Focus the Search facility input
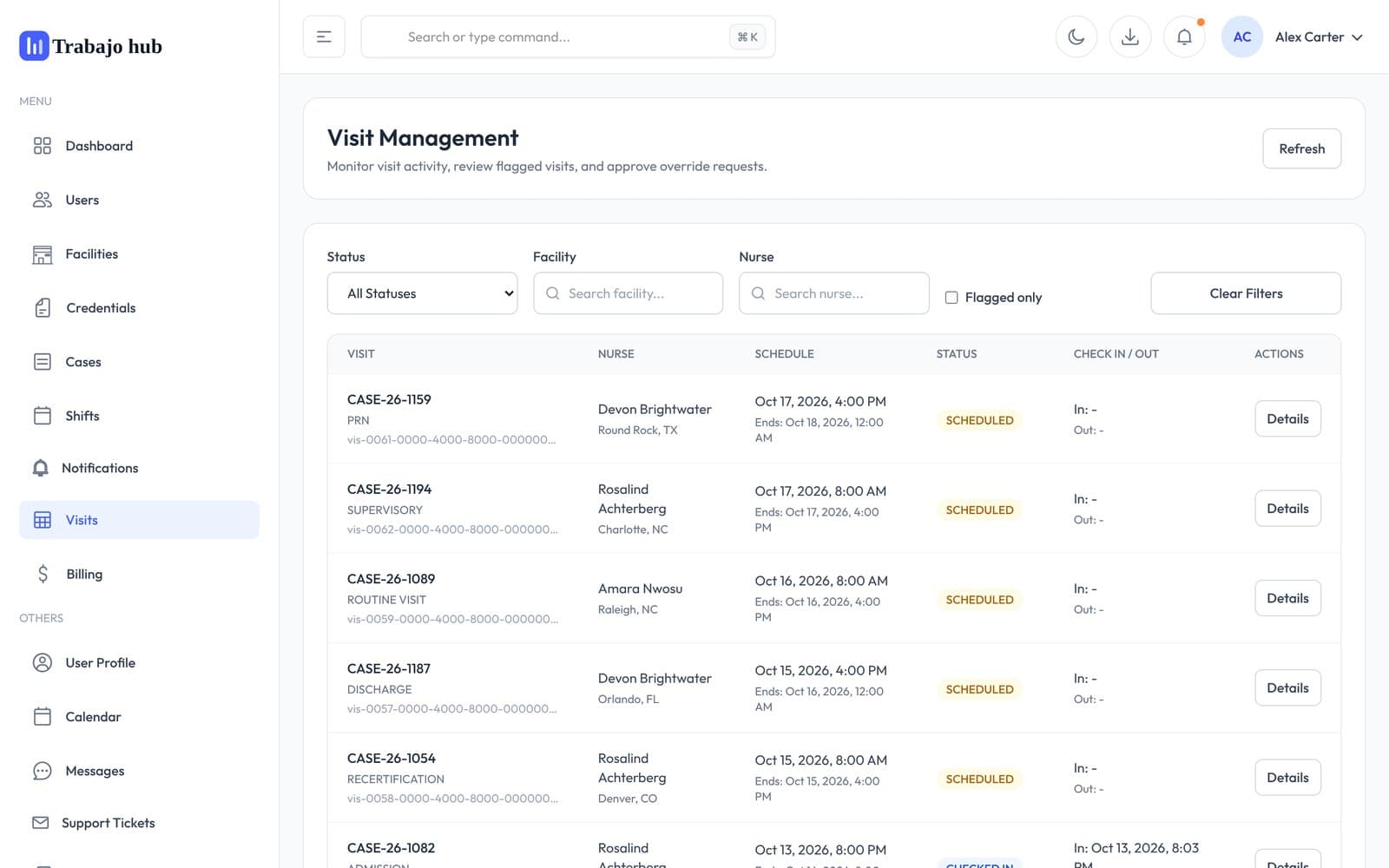 [x=628, y=293]
